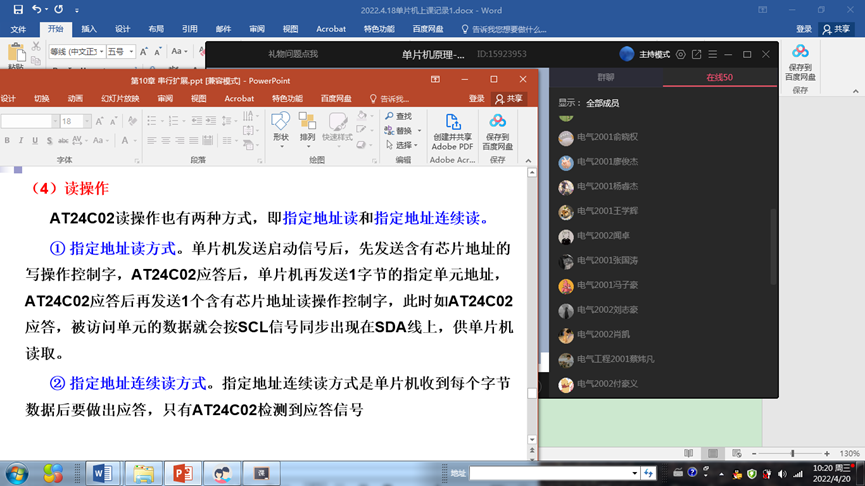Toggle Italic formatting in PowerPoint ribbon
The width and height of the screenshot is (865, 486).
pos(20,140)
